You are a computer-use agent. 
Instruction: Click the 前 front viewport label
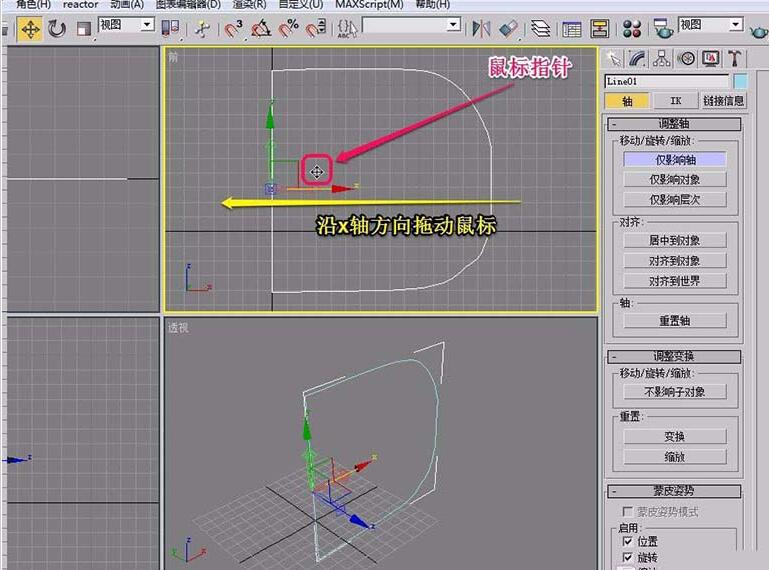coord(173,57)
